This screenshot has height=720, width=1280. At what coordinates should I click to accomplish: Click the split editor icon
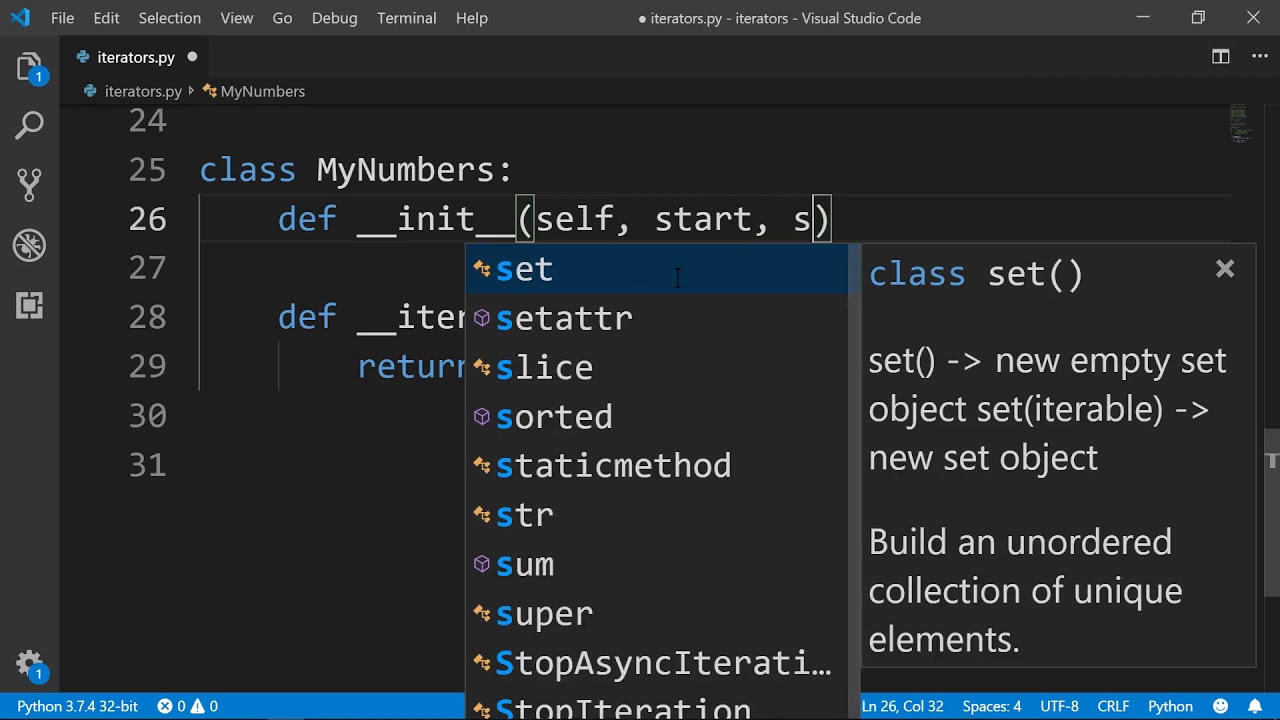1221,57
